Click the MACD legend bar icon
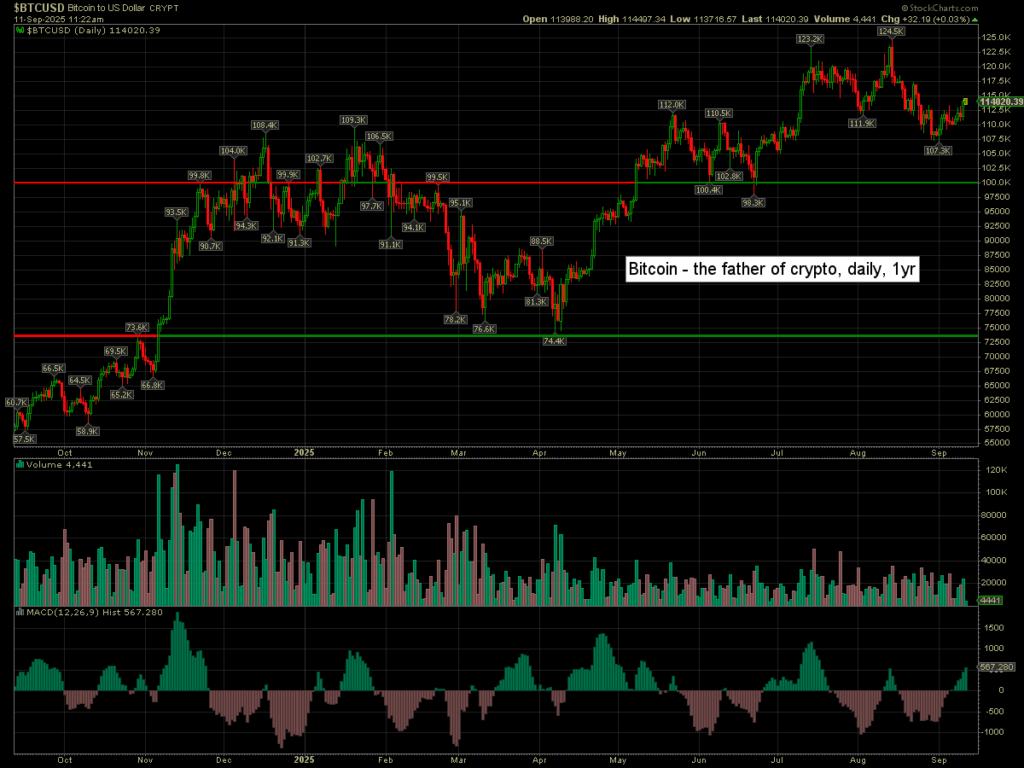Screen dimensions: 1024x768 pos(19,610)
